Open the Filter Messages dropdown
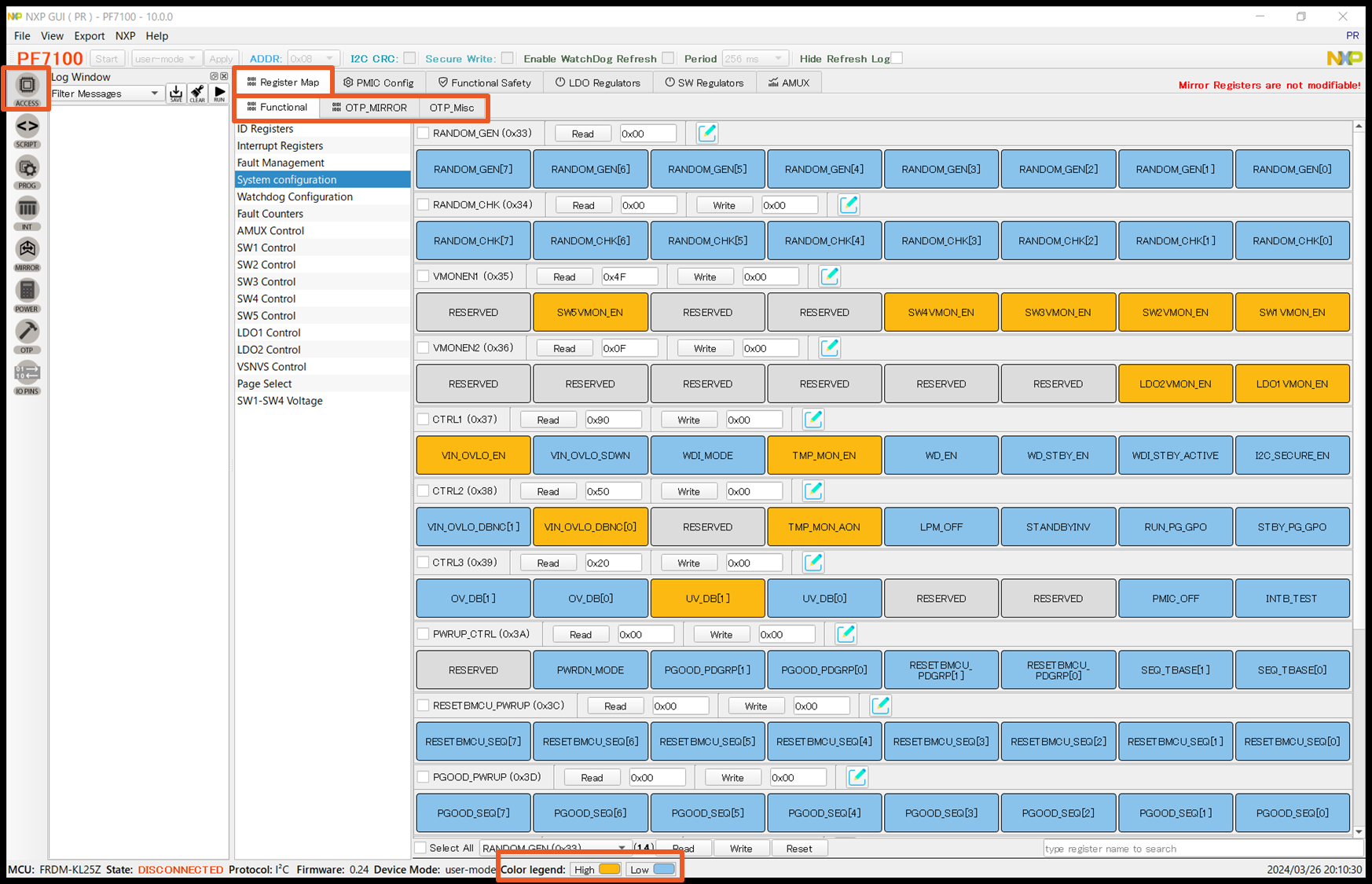Screen dimensions: 1372x884 [x=154, y=94]
